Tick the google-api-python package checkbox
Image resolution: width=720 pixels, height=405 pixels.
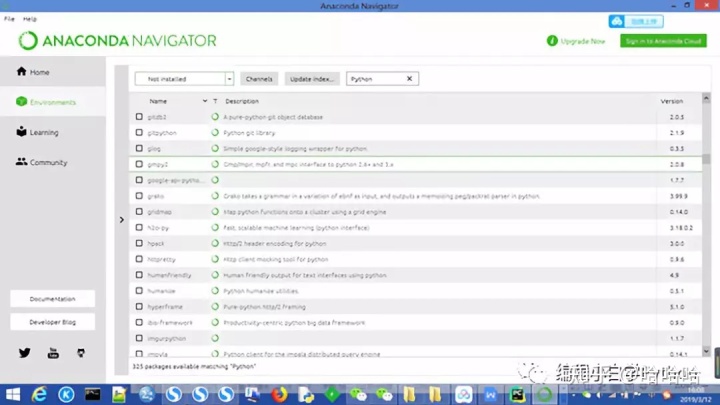click(x=139, y=180)
